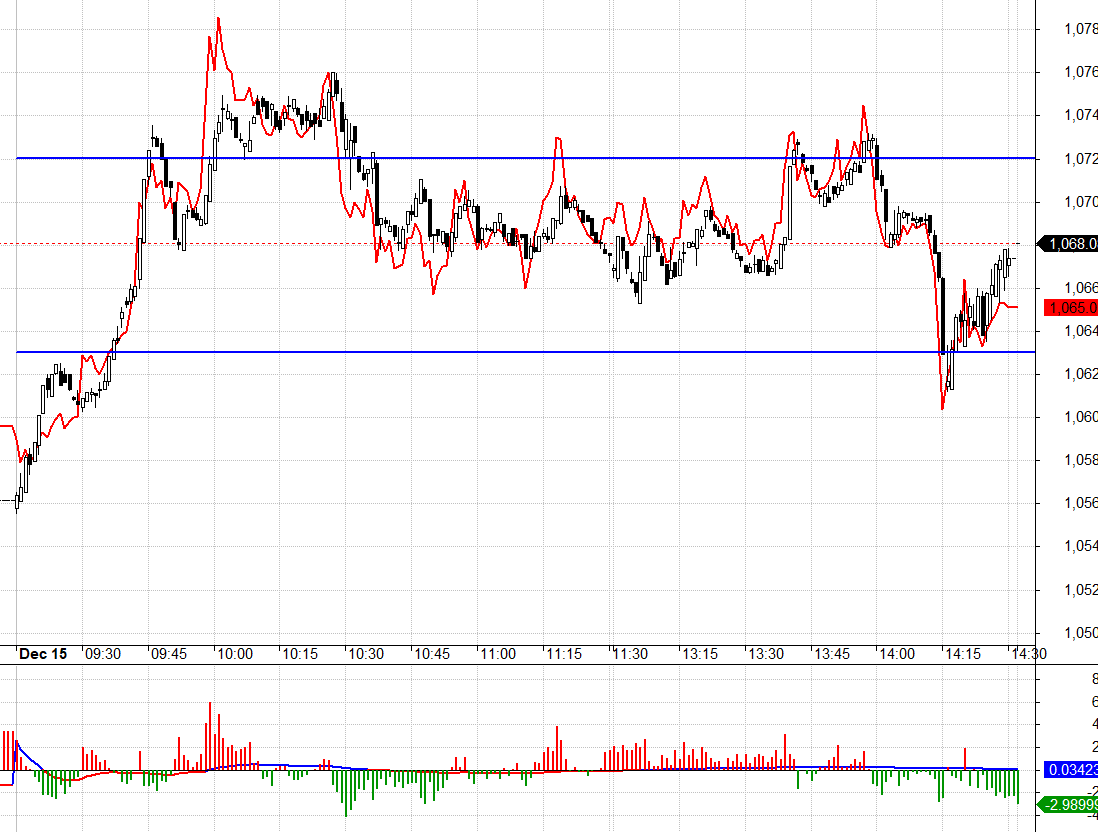
Task: Select the green -2.98999 indicator value label
Action: pos(1070,805)
